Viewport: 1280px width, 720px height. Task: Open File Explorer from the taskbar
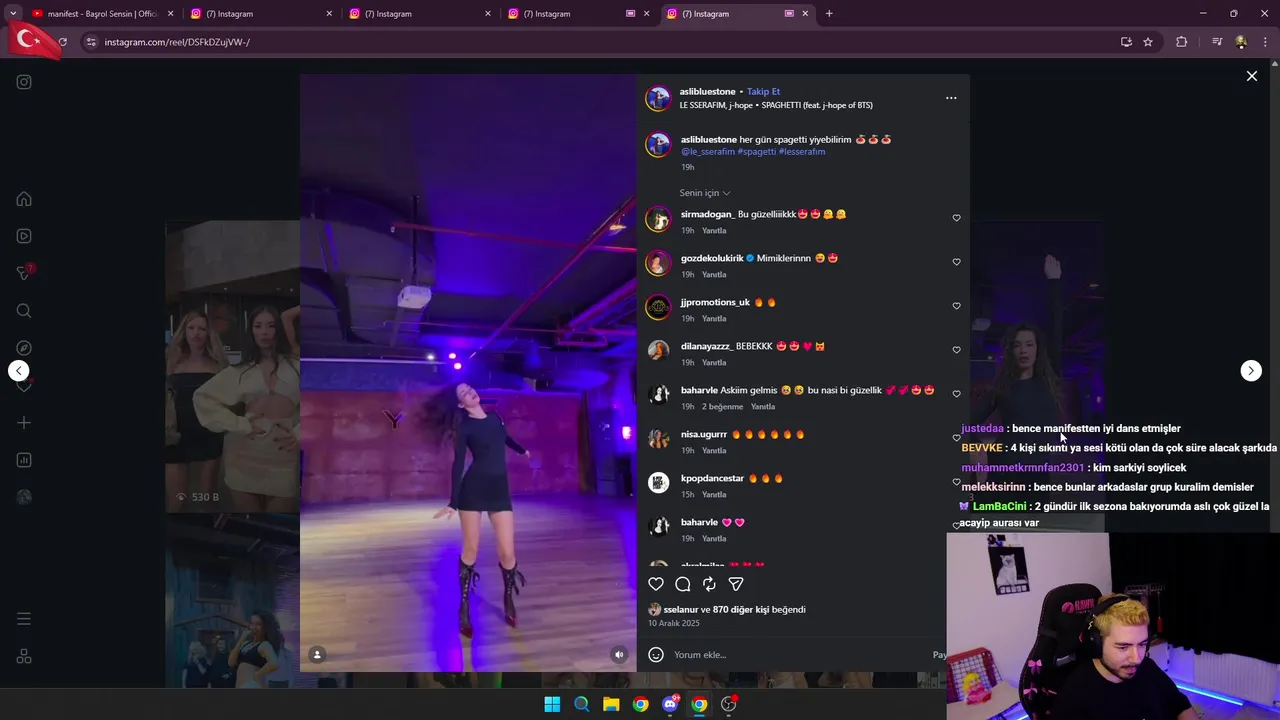point(611,704)
